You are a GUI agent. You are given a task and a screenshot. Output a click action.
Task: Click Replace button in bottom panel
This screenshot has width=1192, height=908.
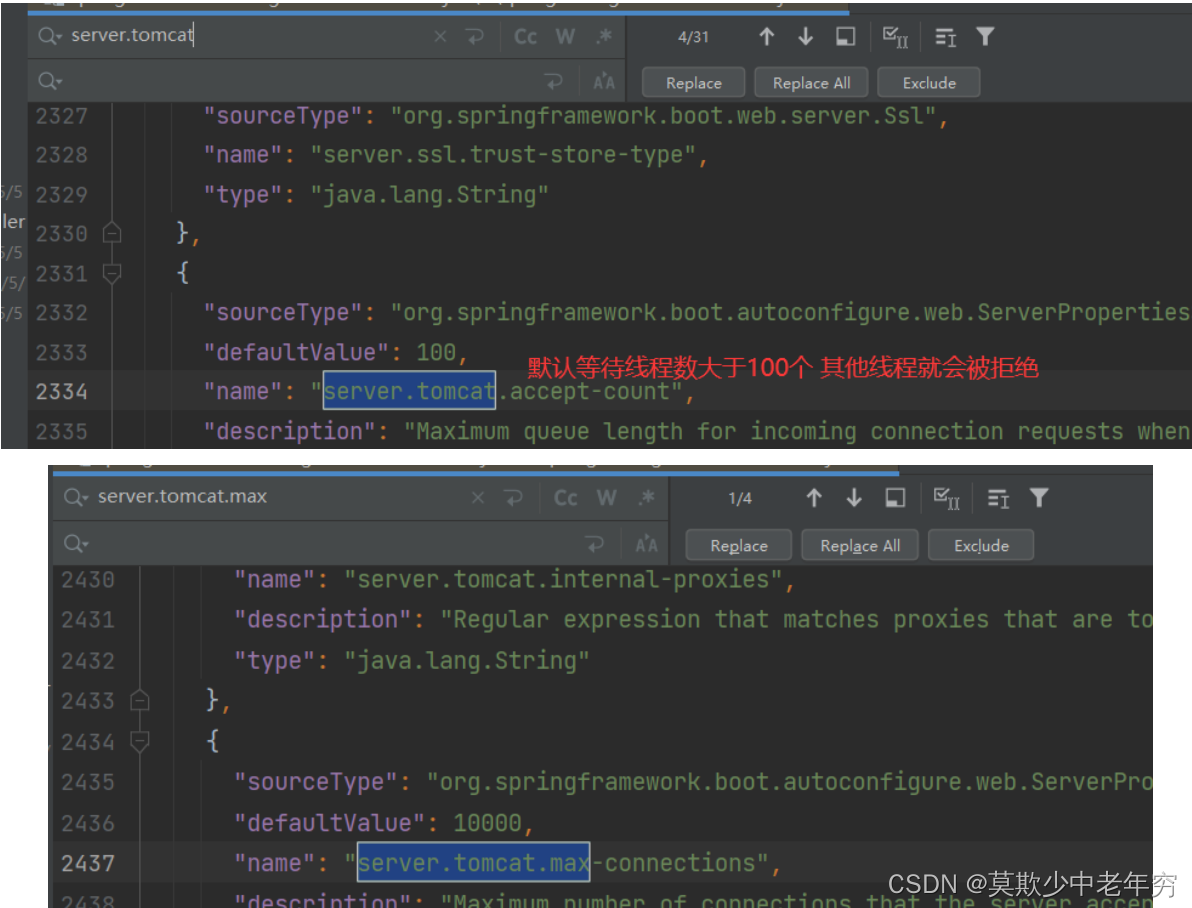coord(738,545)
